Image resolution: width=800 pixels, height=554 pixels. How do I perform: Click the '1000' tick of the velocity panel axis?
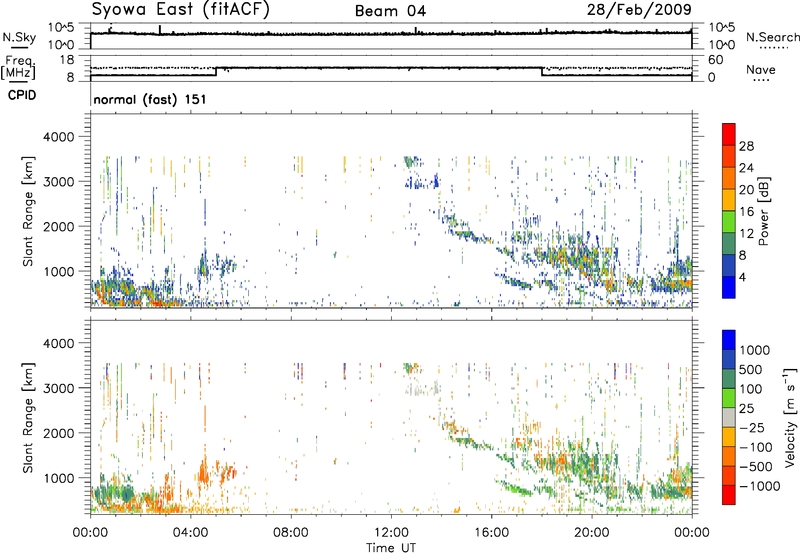tap(58, 478)
